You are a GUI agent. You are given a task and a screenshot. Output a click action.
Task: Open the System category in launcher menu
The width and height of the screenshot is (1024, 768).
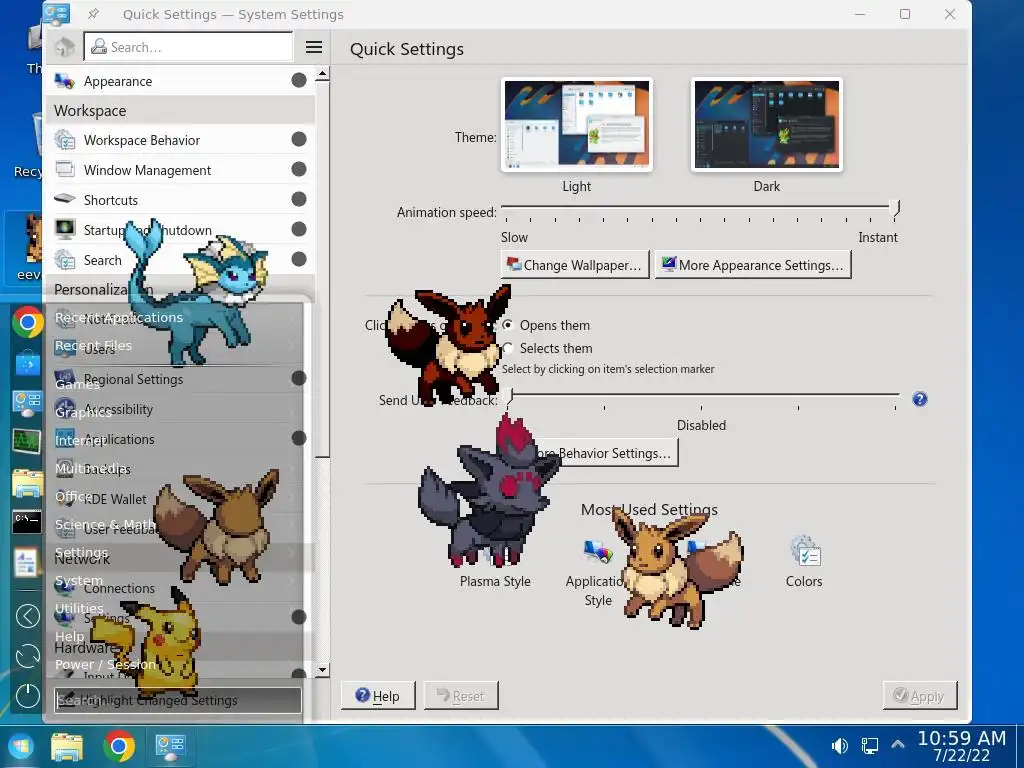pyautogui.click(x=176, y=581)
